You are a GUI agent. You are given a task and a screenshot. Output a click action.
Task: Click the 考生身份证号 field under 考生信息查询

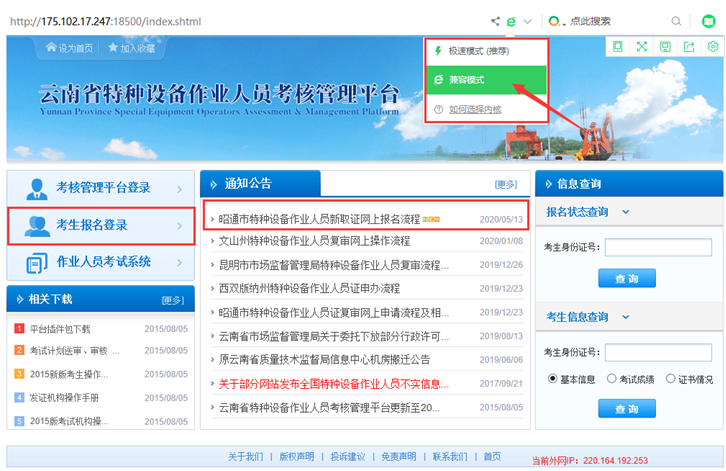click(643, 352)
